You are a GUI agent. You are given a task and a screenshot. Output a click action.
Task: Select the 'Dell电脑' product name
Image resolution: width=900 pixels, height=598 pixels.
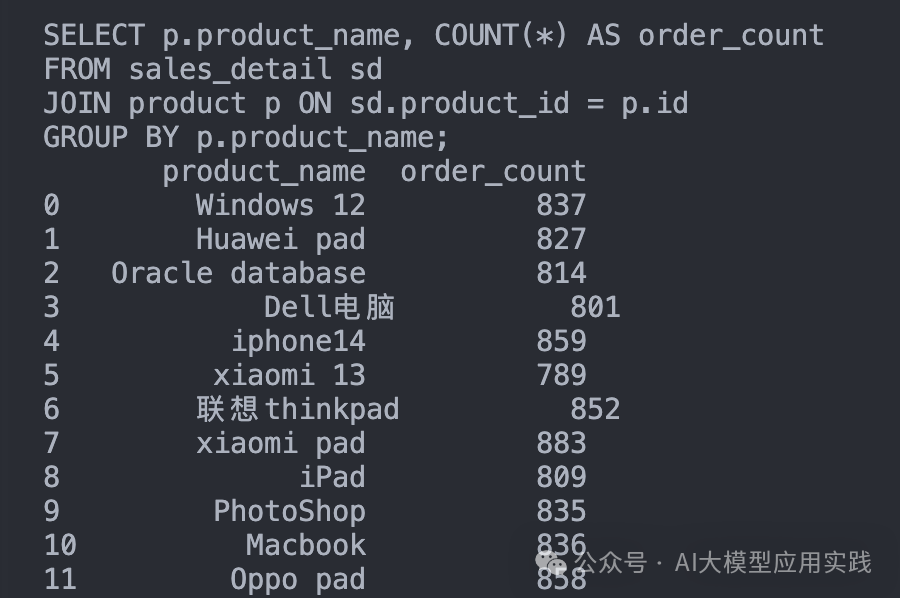pos(329,307)
